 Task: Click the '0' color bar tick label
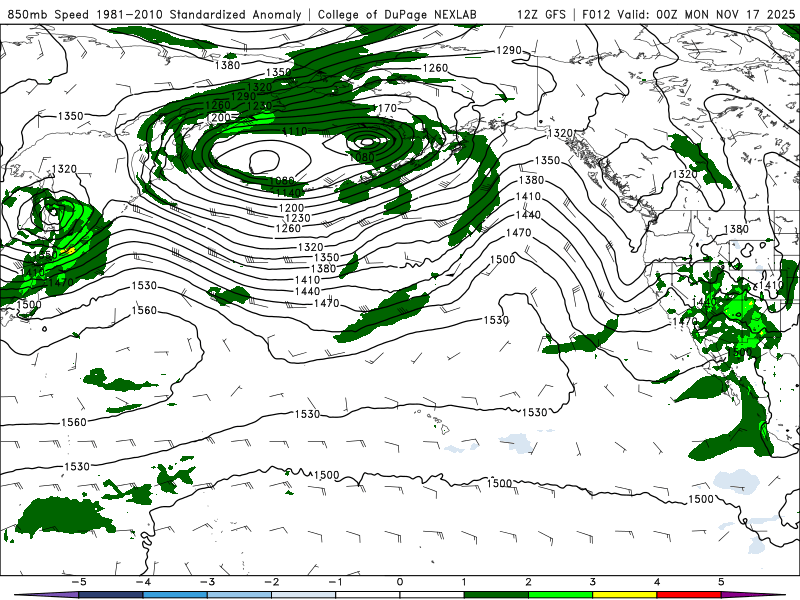pos(400,582)
